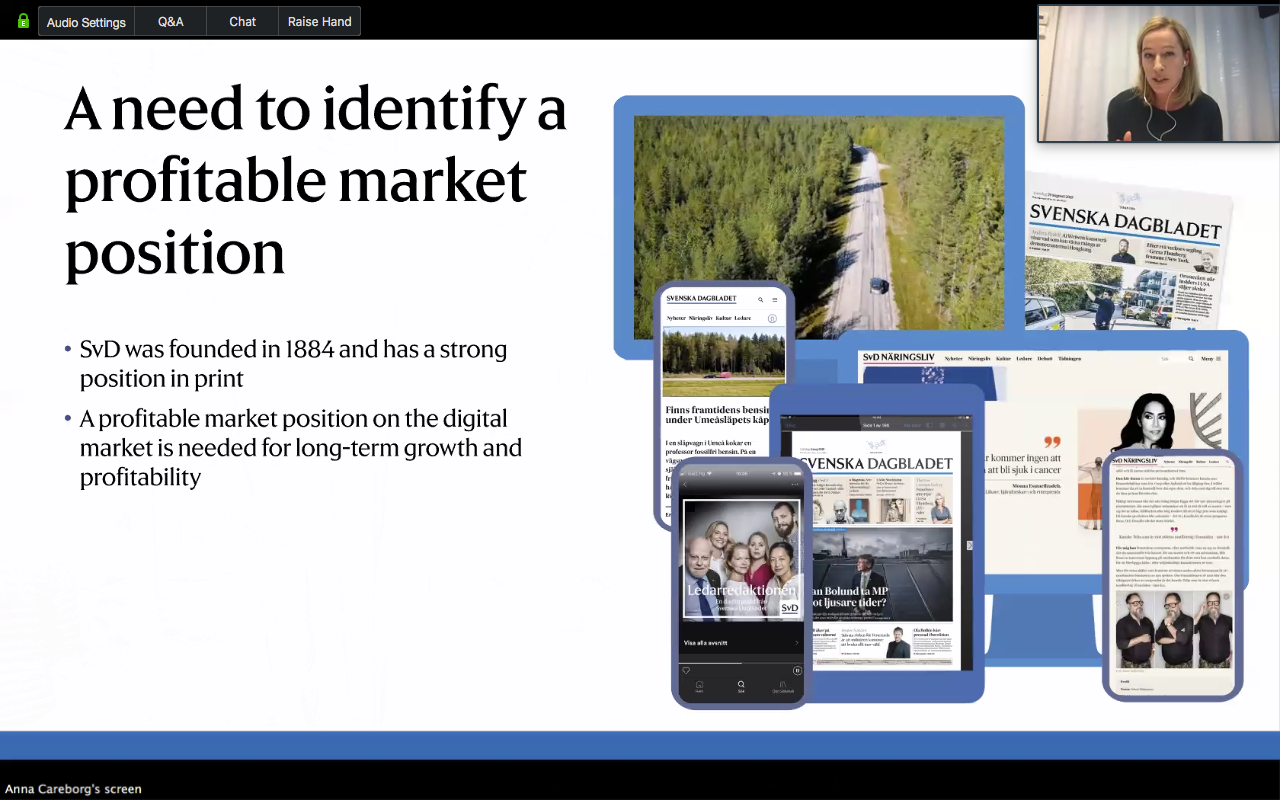Image resolution: width=1280 pixels, height=800 pixels.
Task: Click the green encryption lock icon
Action: (x=23, y=20)
